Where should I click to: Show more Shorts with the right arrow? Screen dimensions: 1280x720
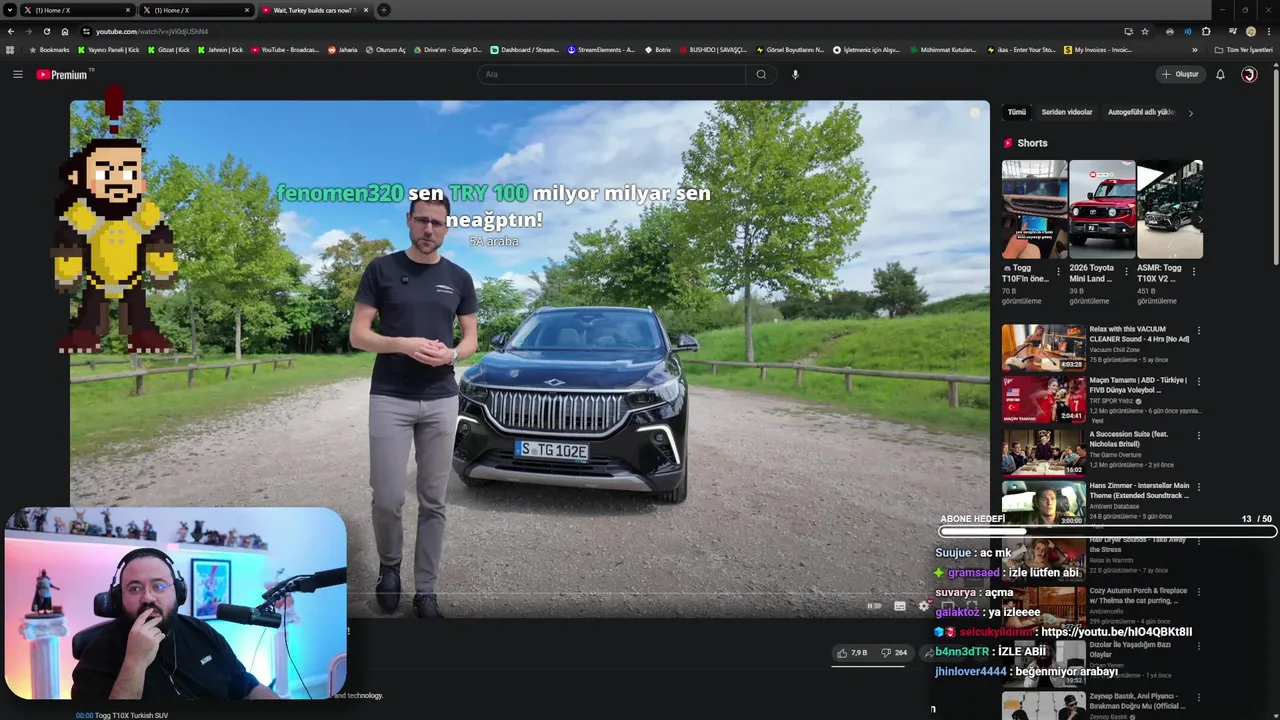(1199, 219)
